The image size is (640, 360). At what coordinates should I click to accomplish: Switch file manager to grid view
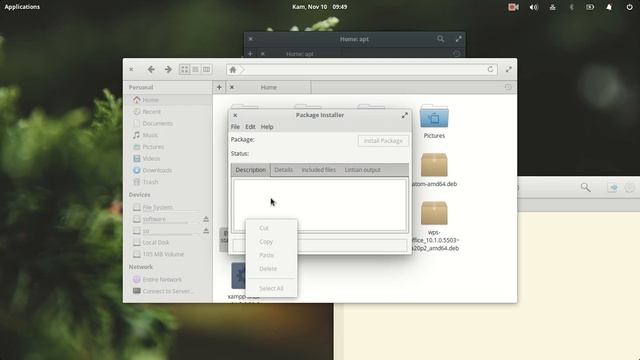tap(184, 69)
